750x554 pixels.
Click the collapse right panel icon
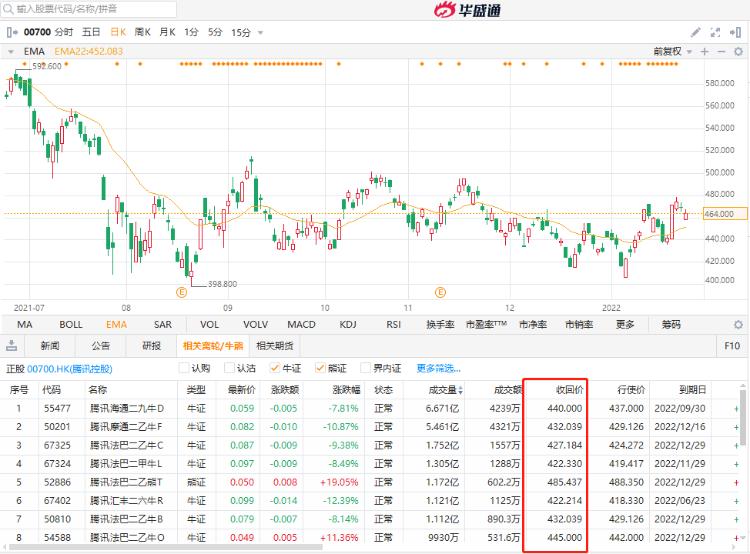click(738, 32)
